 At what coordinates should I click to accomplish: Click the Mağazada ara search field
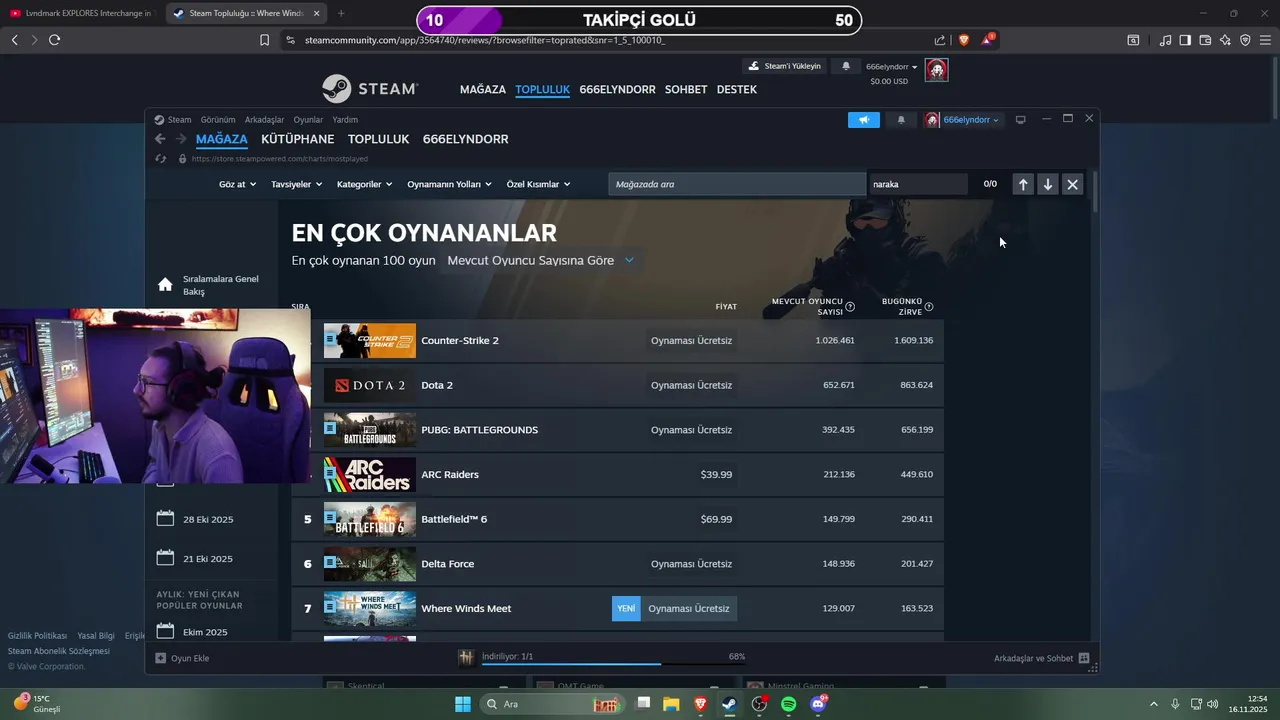point(737,184)
